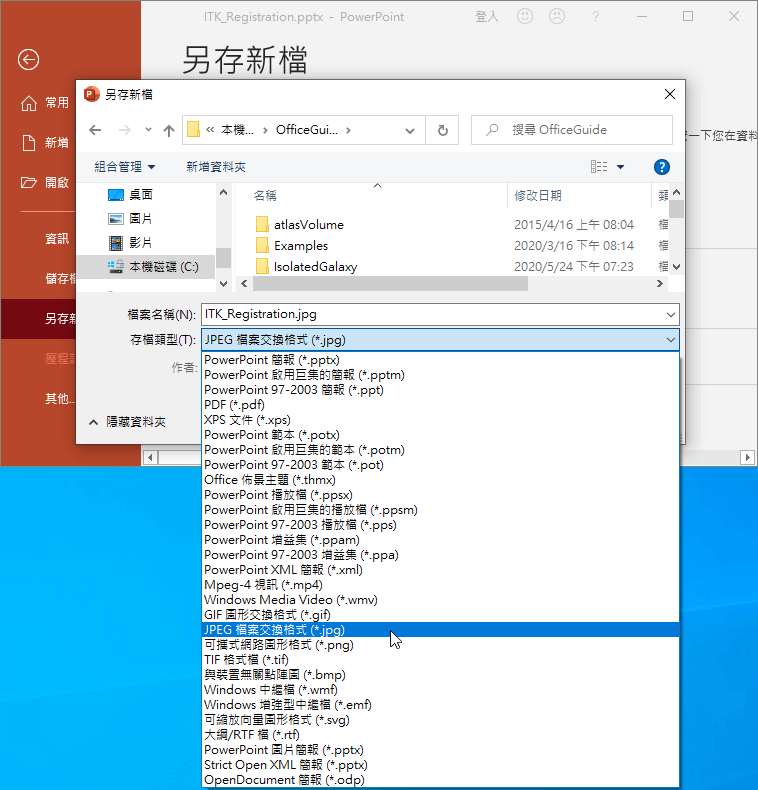Choose 可攜式網路圖形格式 (*.png)
758x790 pixels.
(440, 645)
